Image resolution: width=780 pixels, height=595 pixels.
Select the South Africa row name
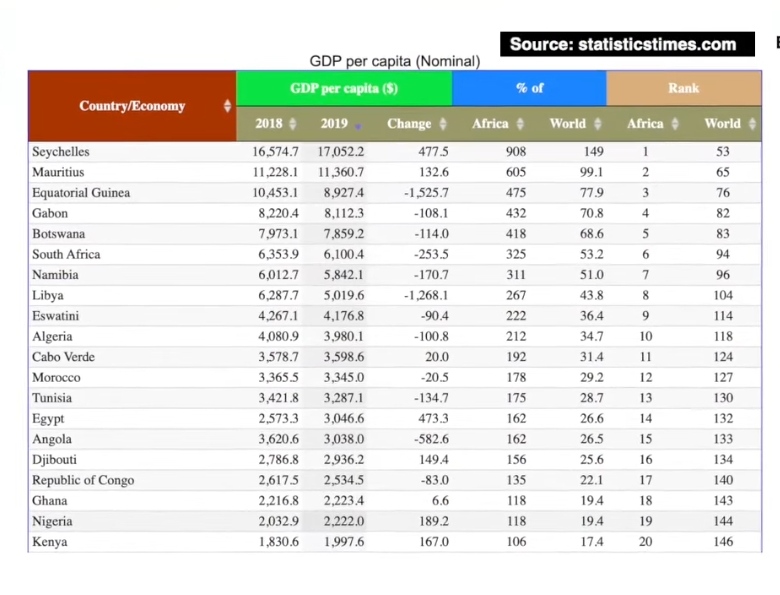pyautogui.click(x=66, y=254)
